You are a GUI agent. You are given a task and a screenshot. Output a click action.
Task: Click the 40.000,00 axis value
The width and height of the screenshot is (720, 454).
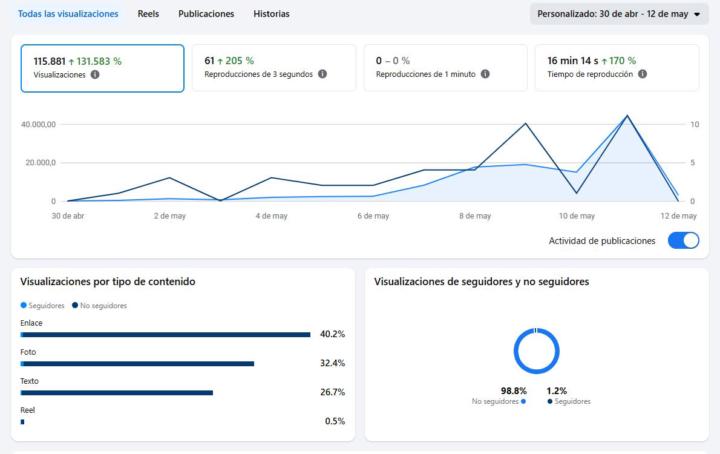click(39, 124)
